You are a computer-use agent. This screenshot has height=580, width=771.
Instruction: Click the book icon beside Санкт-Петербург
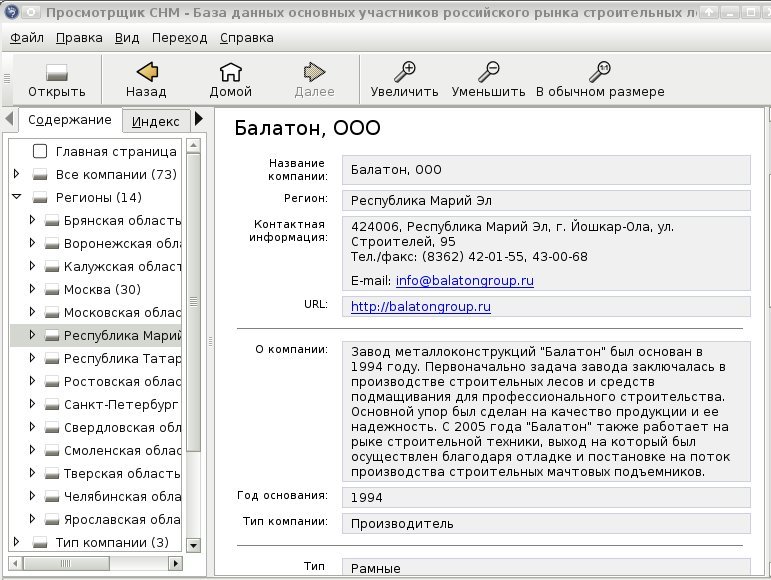coord(52,405)
